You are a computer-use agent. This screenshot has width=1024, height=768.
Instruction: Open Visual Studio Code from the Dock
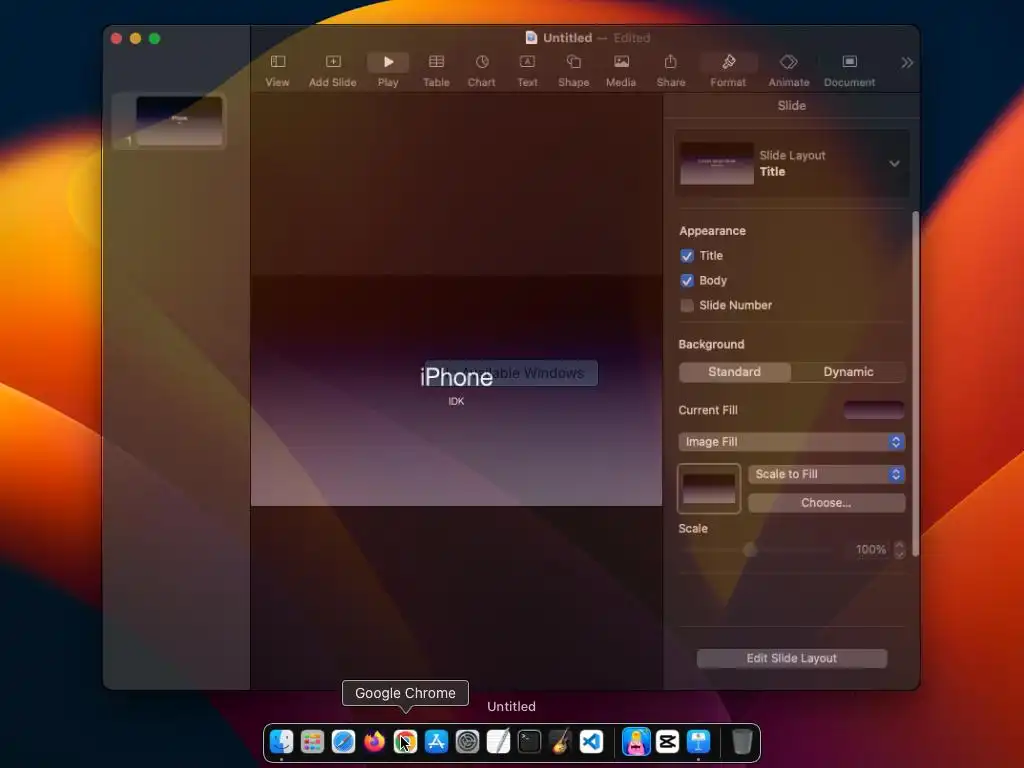coord(591,742)
